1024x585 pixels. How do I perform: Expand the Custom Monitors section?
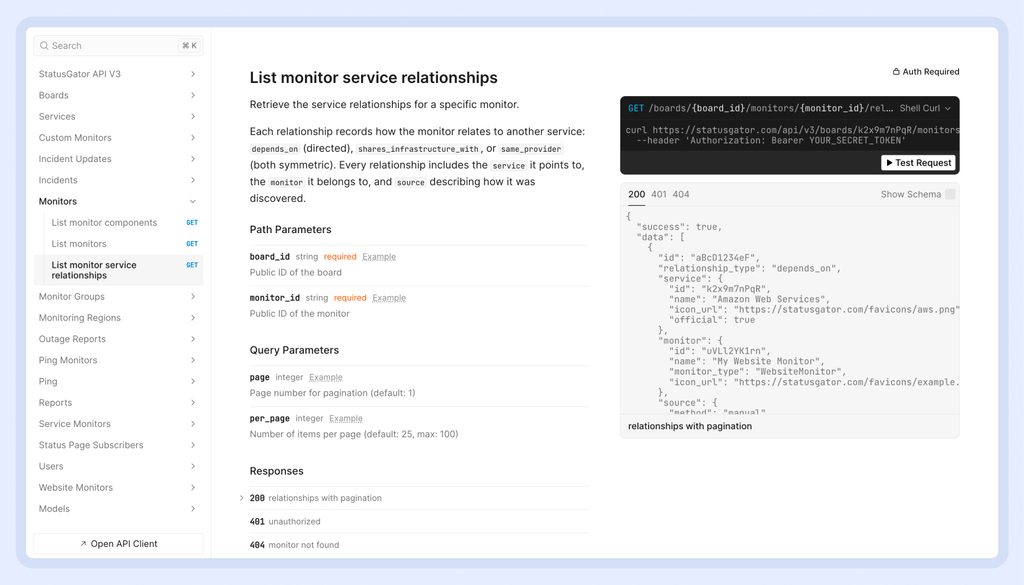coord(193,138)
